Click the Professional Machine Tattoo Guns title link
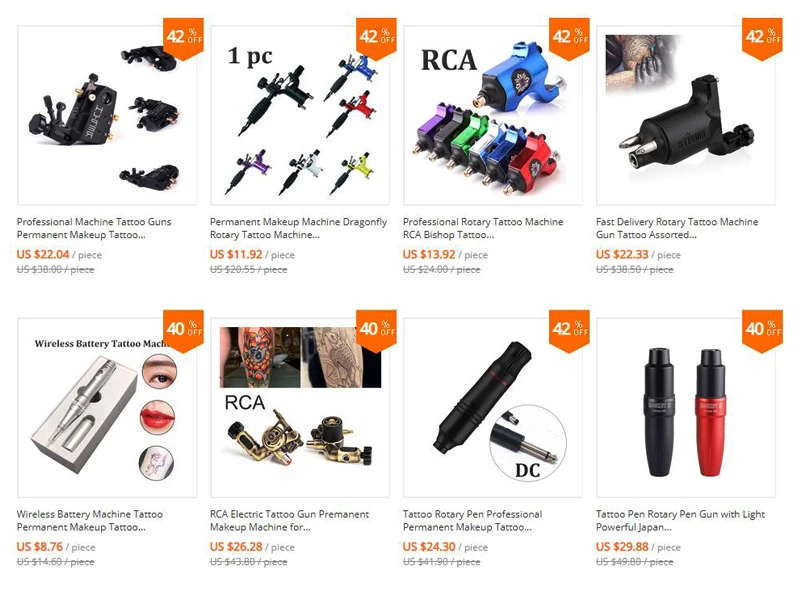800x600 pixels. [x=94, y=228]
